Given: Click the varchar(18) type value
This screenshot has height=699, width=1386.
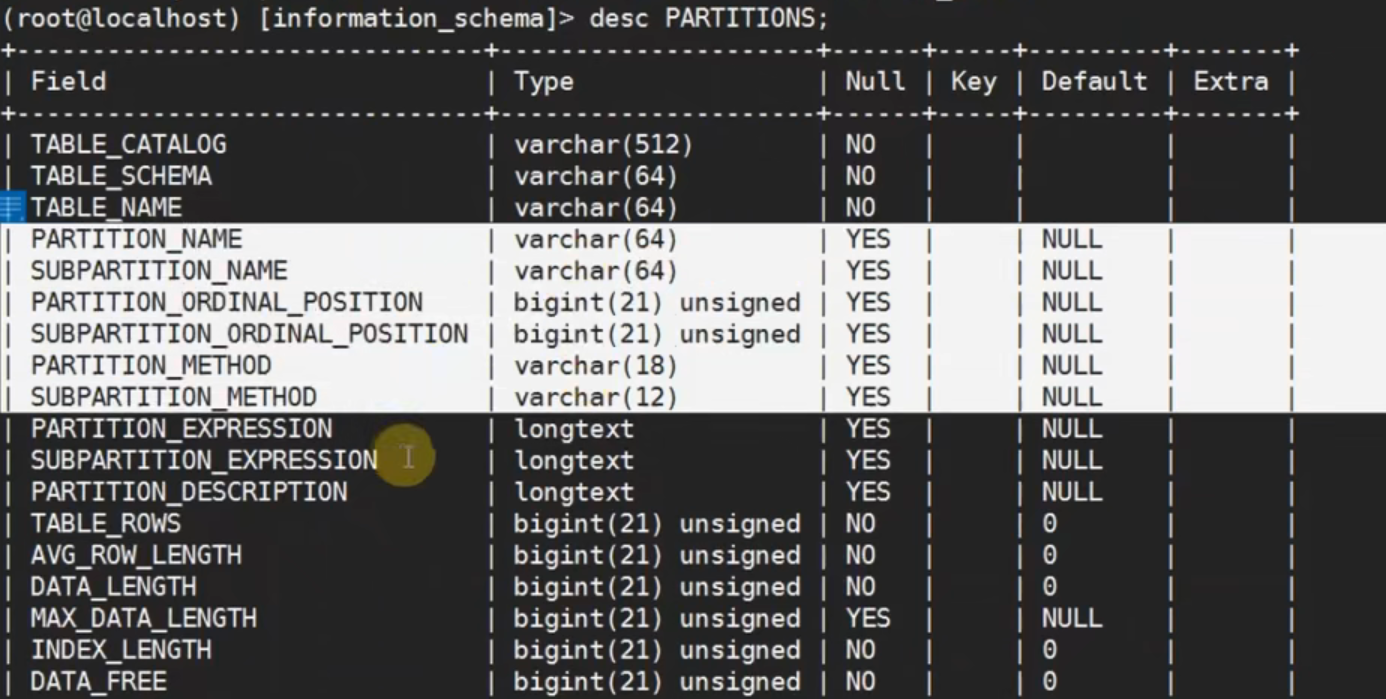Looking at the screenshot, I should click(596, 366).
